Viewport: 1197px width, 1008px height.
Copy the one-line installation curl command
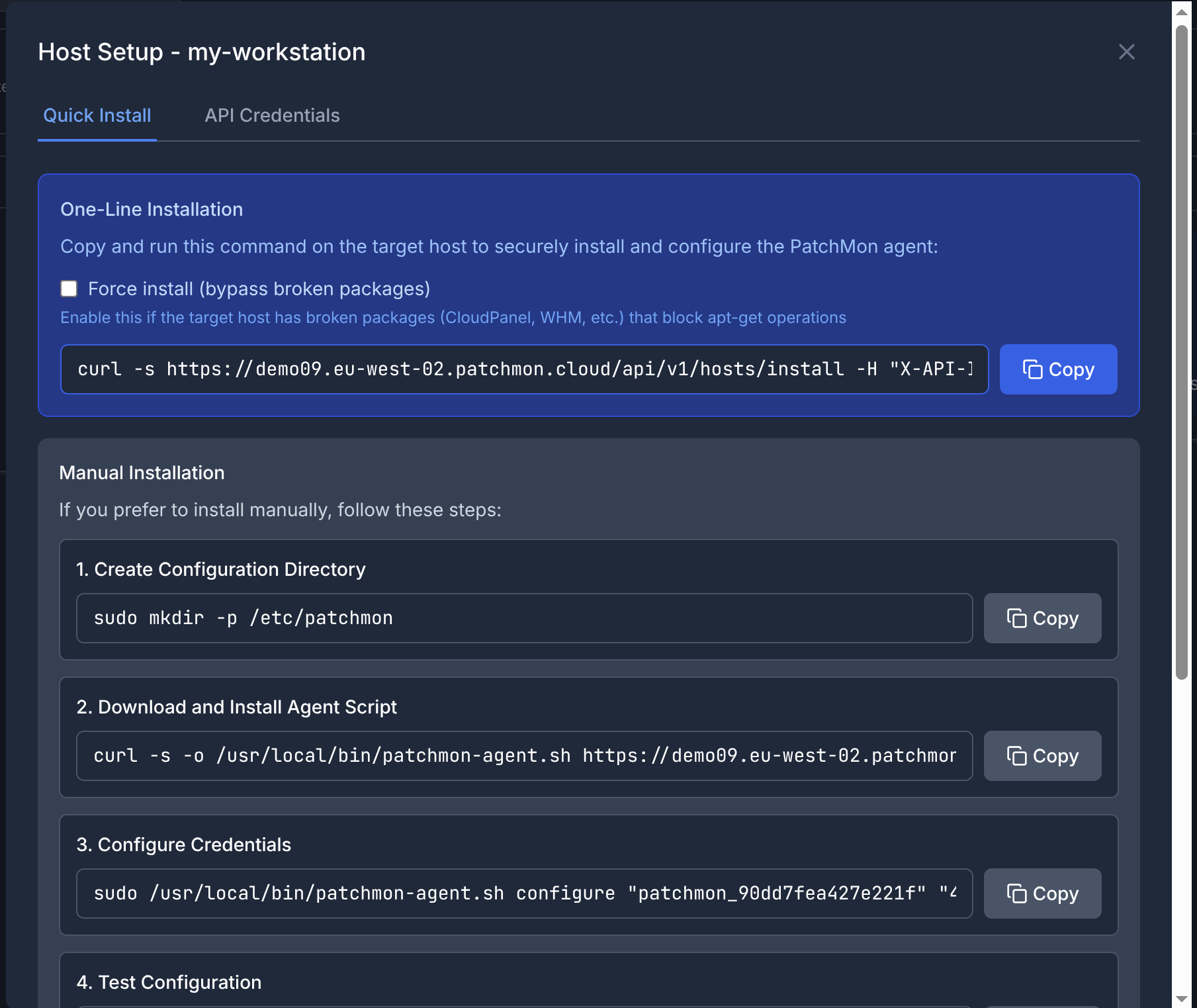click(1058, 369)
